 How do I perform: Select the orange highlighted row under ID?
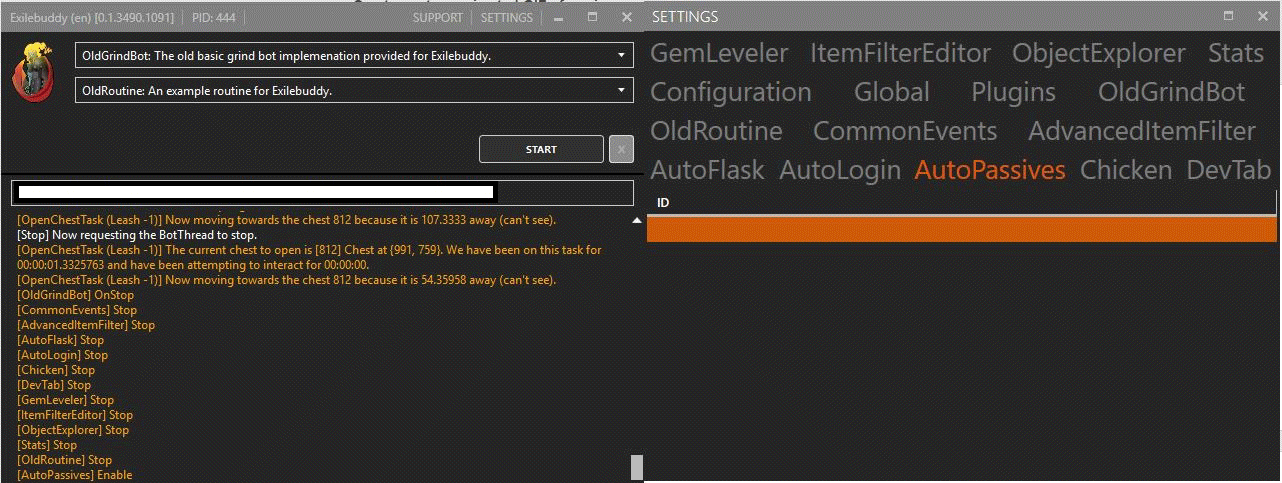coord(962,229)
